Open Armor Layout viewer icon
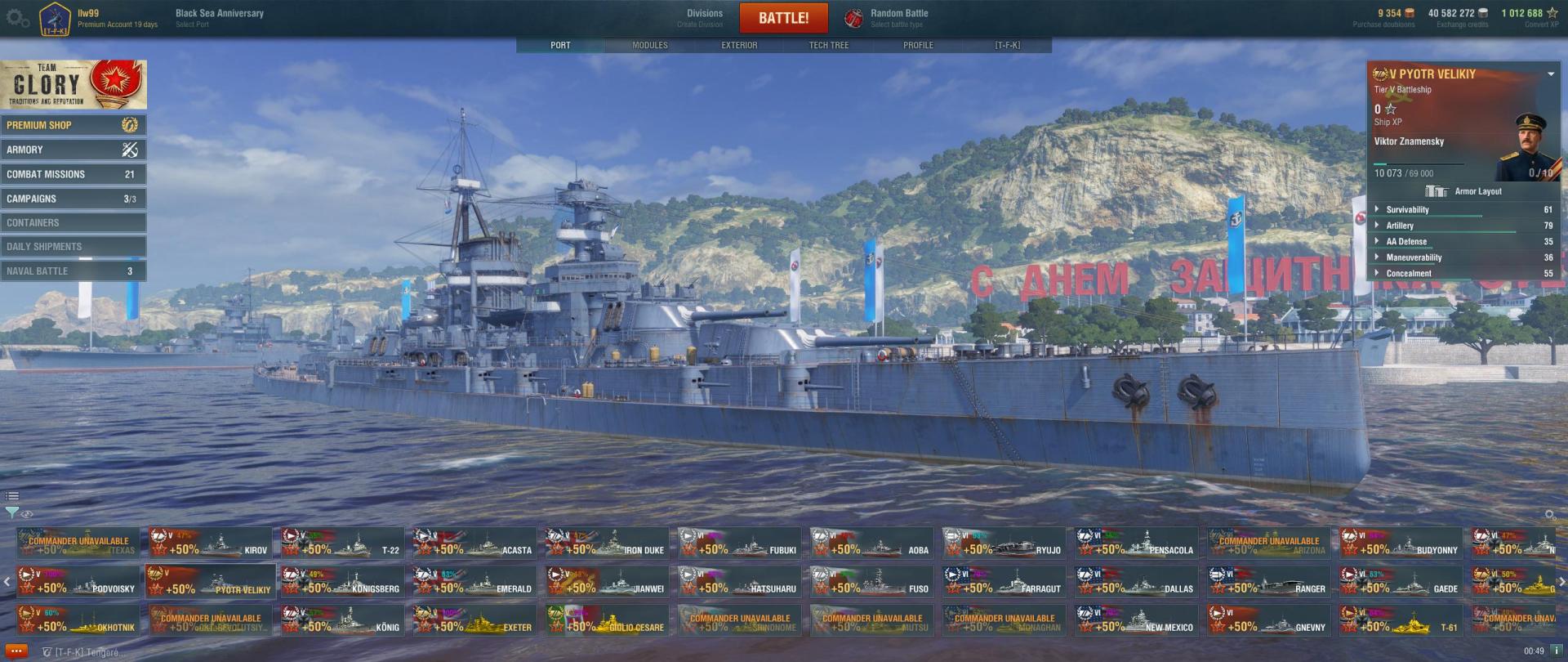 coord(1437,191)
